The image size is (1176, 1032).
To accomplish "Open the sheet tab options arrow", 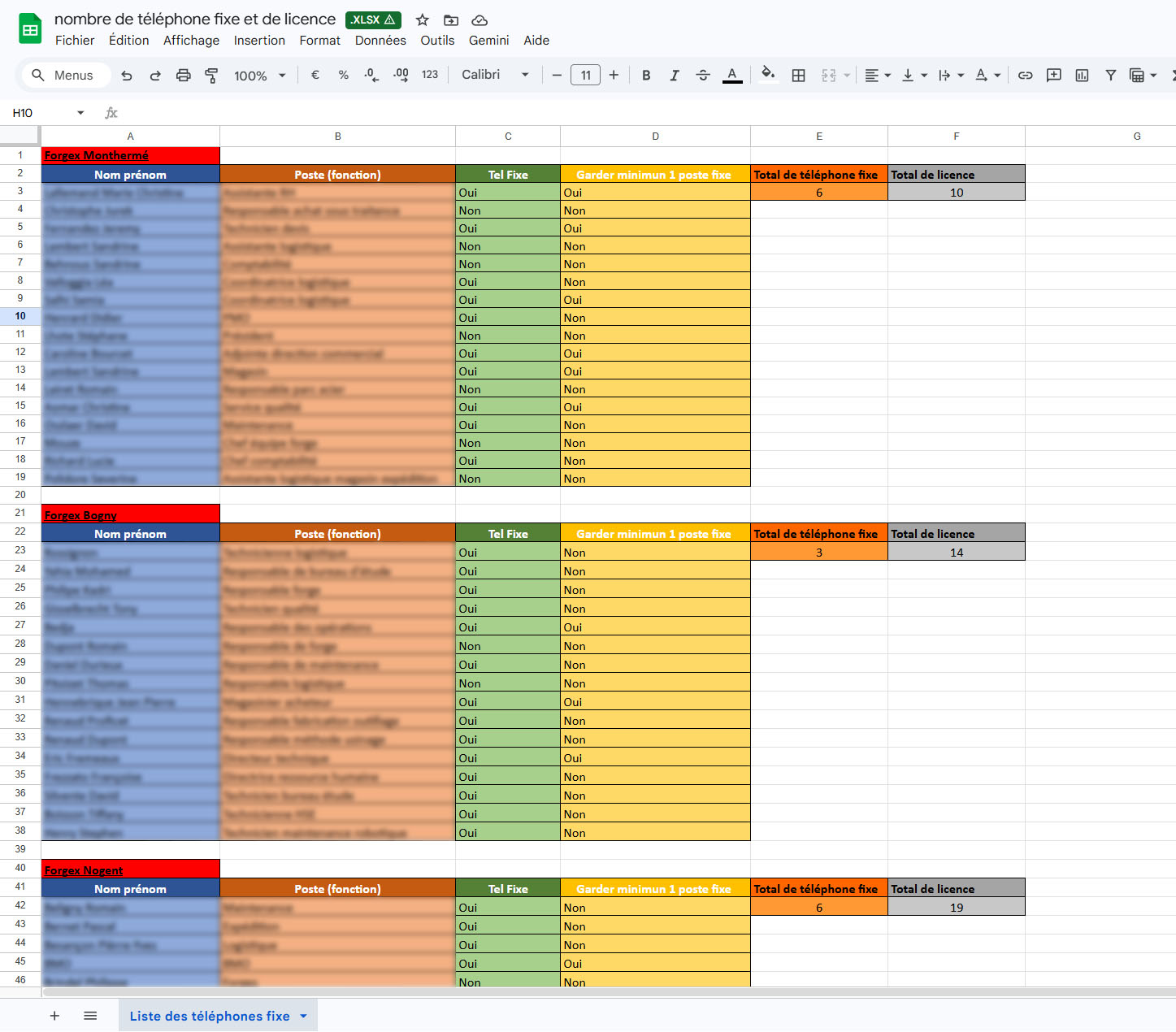I will pos(303,1016).
